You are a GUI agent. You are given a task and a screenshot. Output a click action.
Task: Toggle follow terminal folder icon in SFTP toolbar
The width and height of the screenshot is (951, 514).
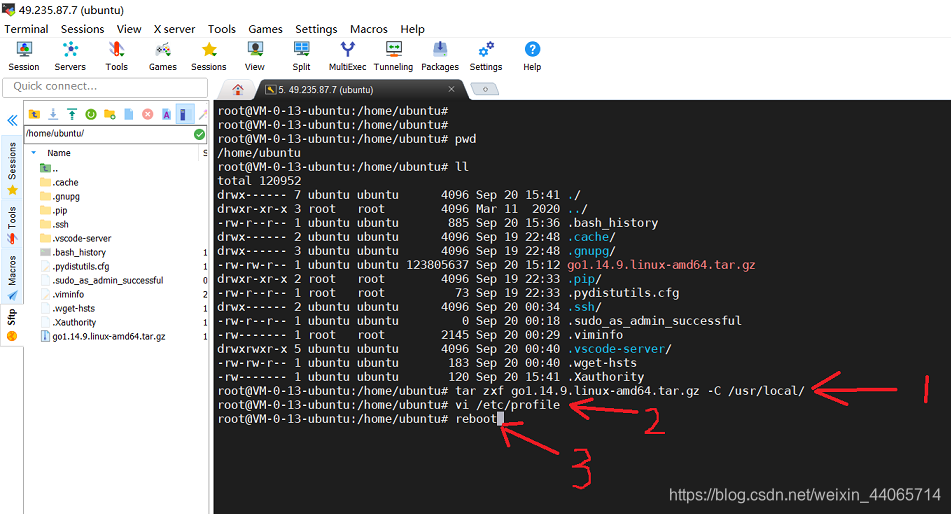[184, 114]
